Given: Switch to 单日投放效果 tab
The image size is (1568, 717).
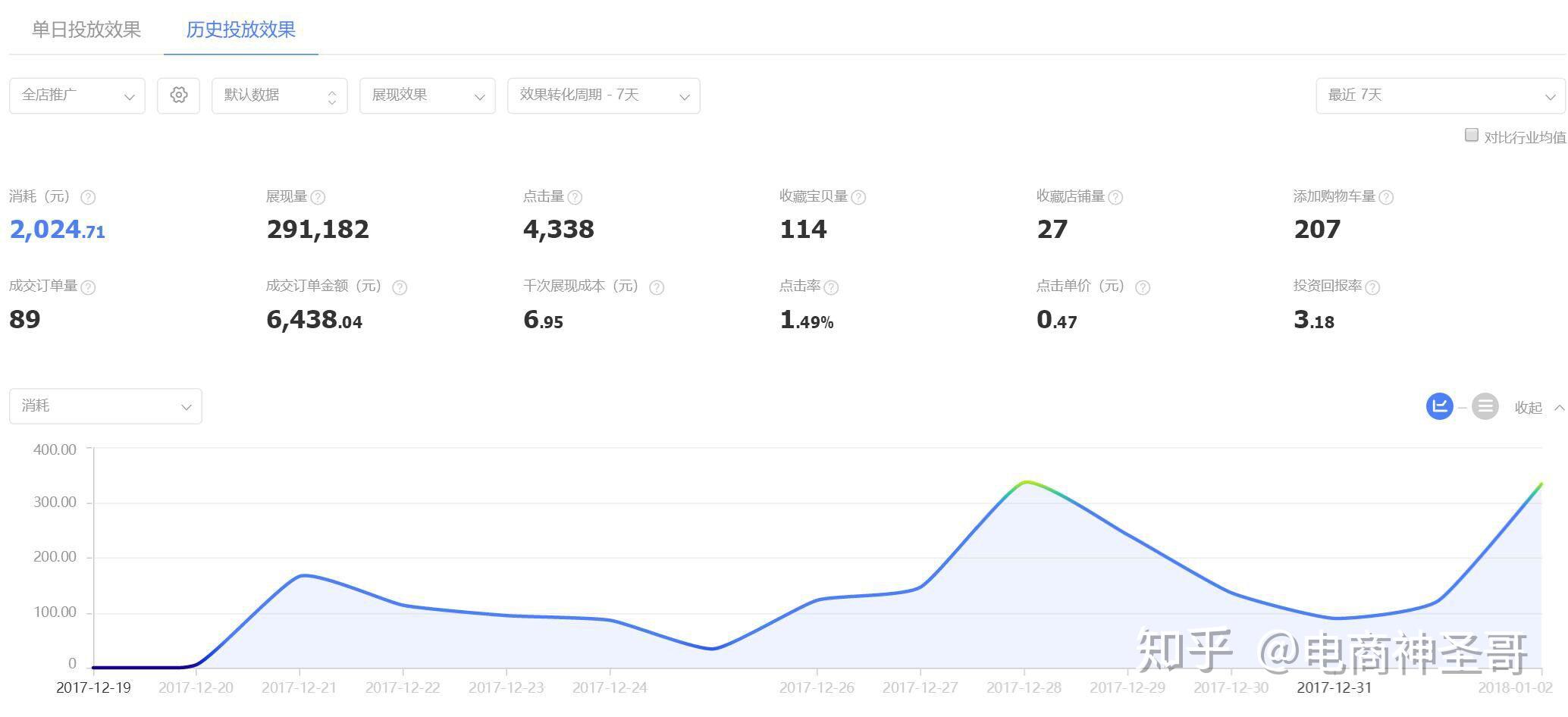Looking at the screenshot, I should click(x=86, y=30).
